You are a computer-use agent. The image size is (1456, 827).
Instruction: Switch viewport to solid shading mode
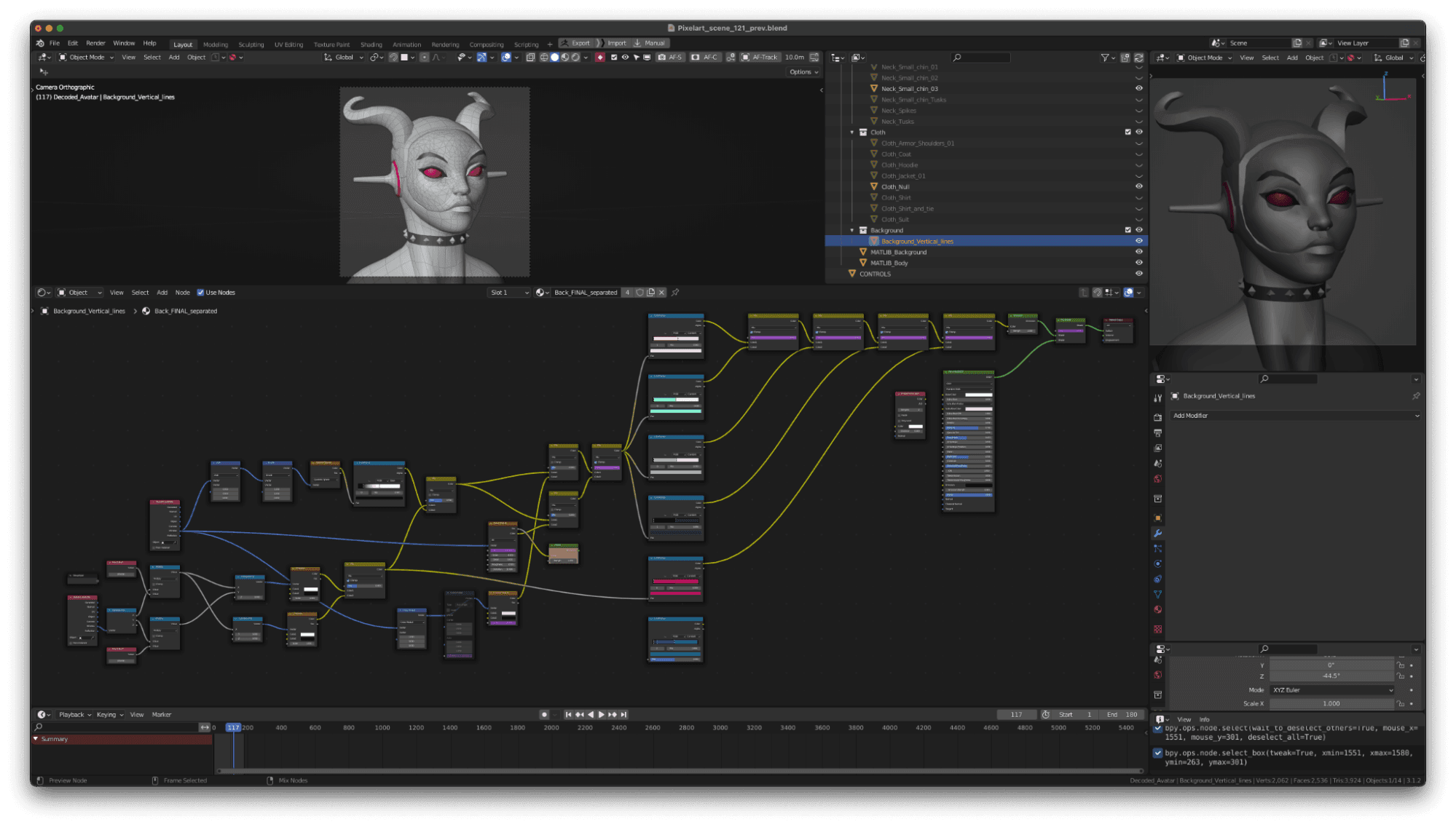[x=554, y=58]
